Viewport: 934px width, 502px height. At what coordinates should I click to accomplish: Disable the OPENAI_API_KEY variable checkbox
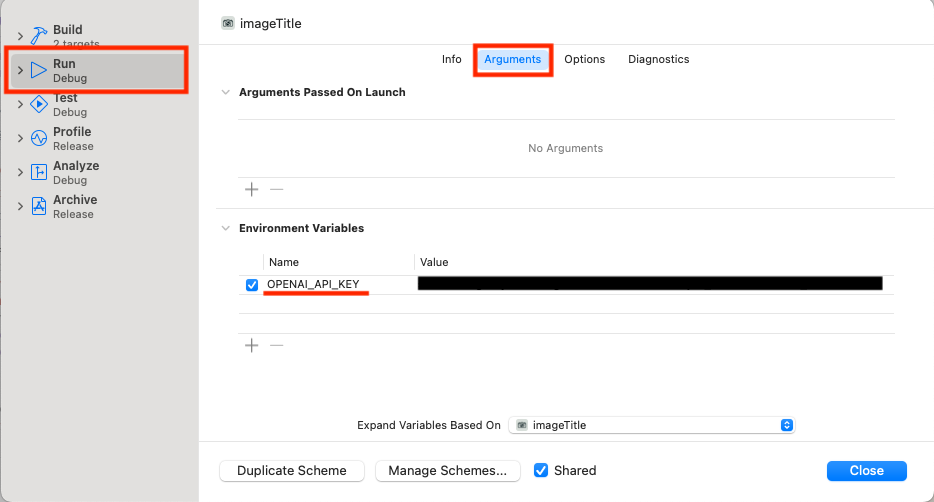pyautogui.click(x=252, y=285)
